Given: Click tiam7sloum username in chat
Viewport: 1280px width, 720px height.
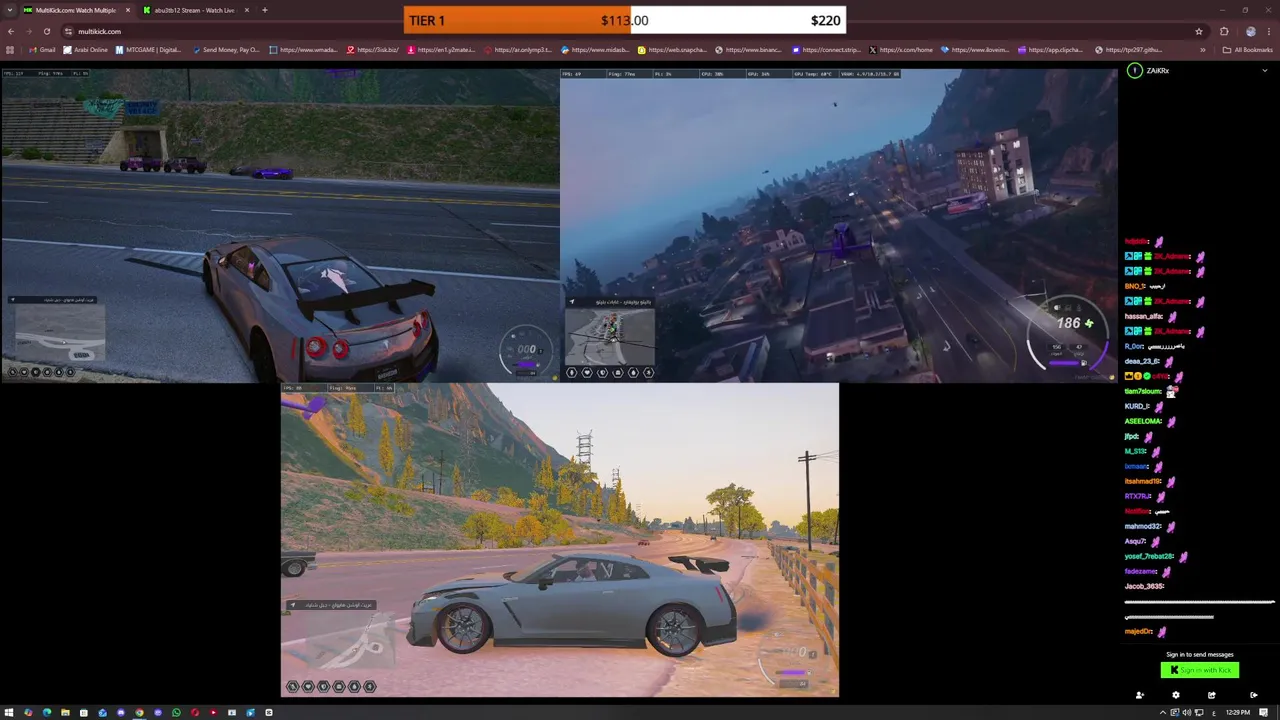Looking at the screenshot, I should point(1143,391).
